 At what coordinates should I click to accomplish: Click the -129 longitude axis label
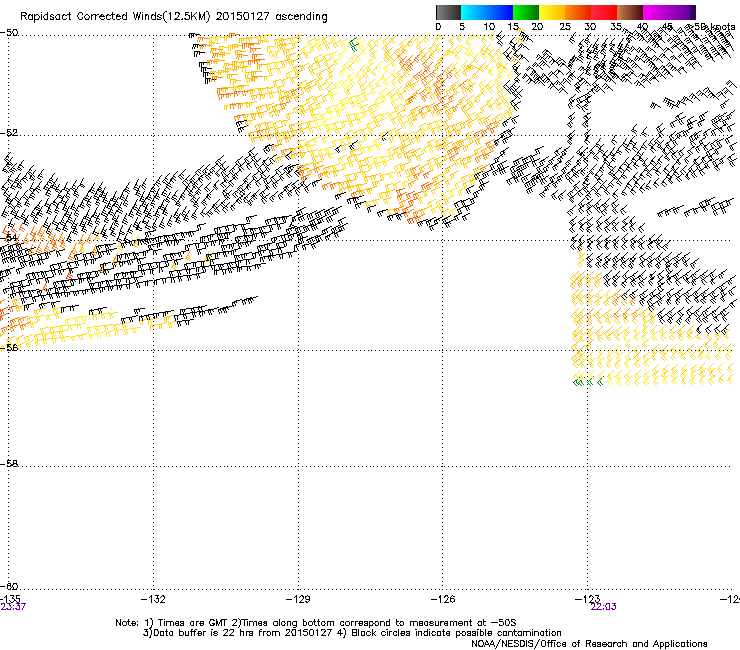(298, 599)
